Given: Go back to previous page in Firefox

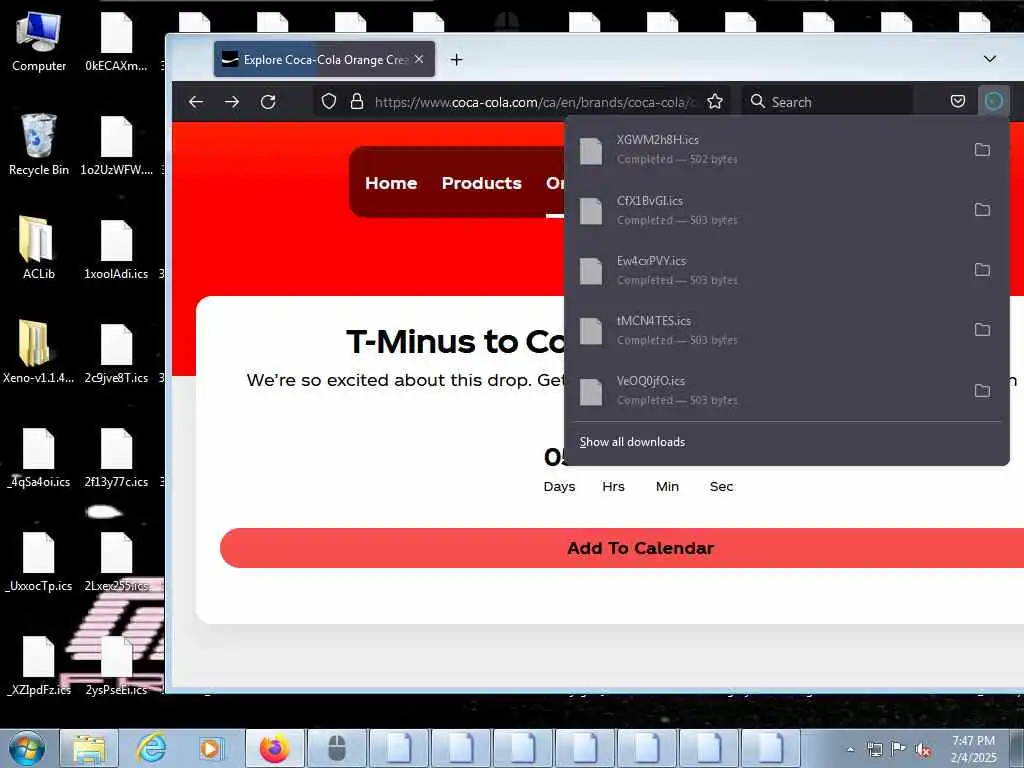Looking at the screenshot, I should coord(196,102).
